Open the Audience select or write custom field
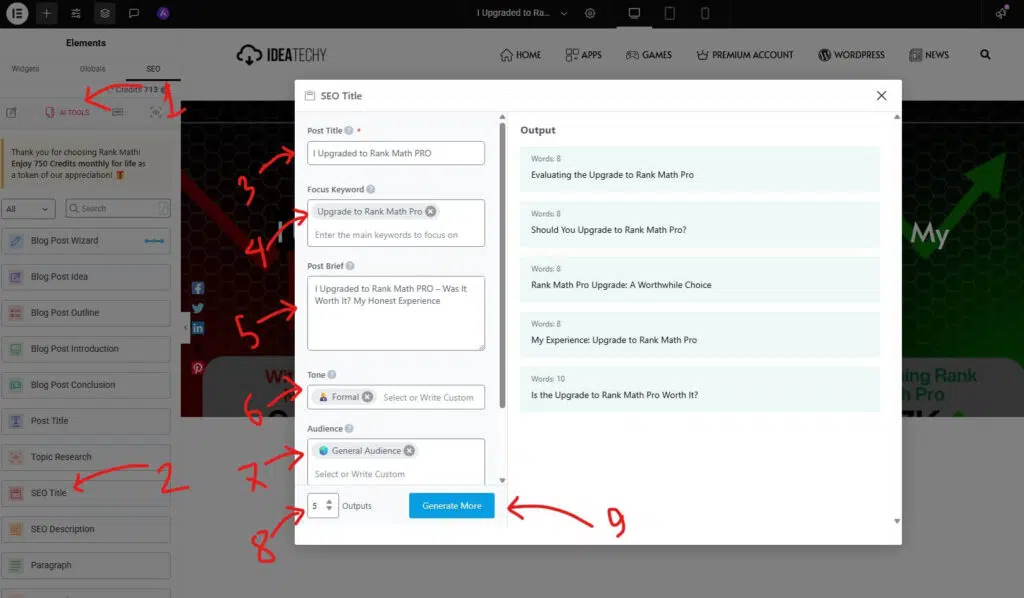The image size is (1024, 598). 360,474
